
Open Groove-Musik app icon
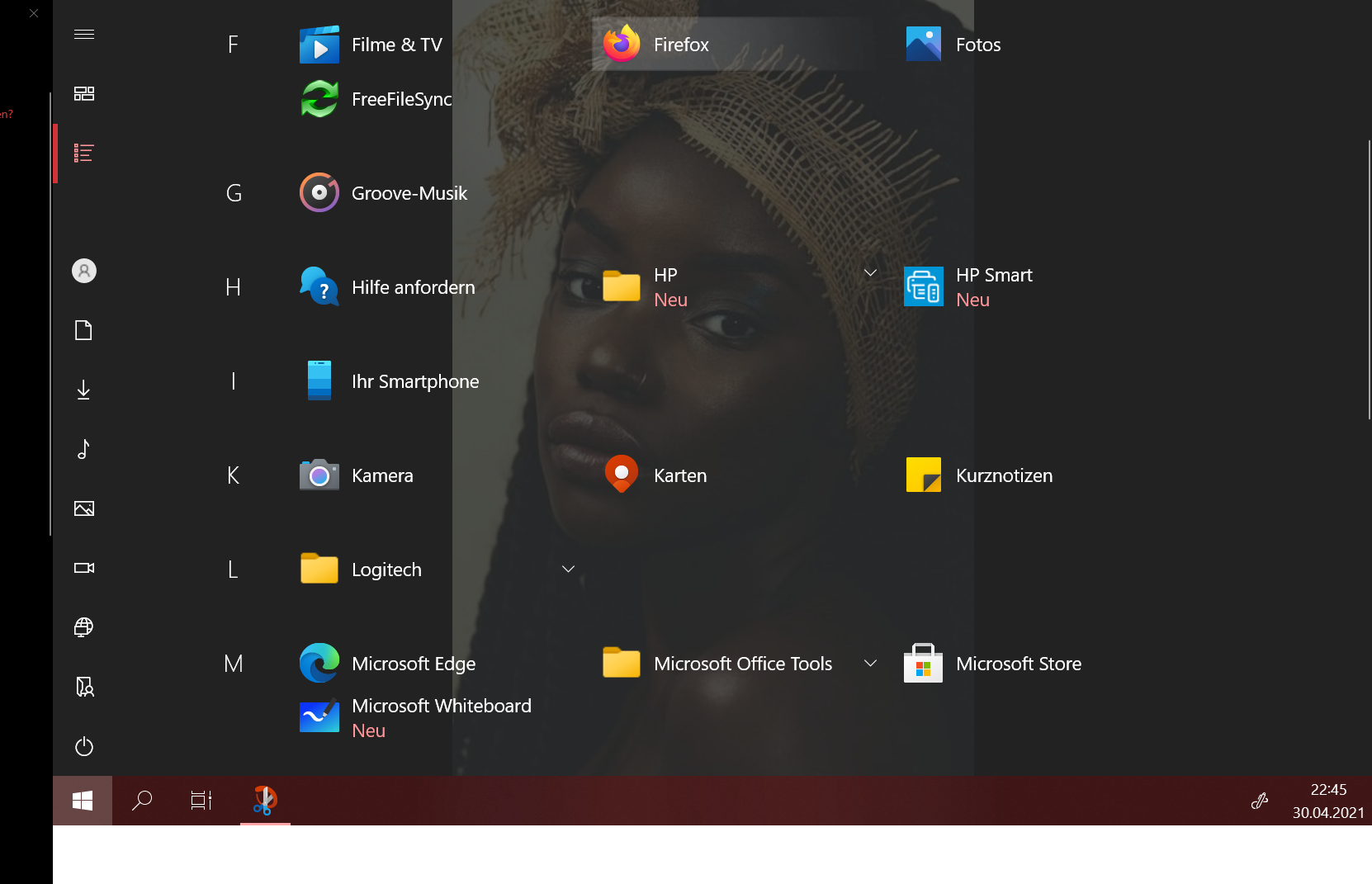(x=319, y=193)
